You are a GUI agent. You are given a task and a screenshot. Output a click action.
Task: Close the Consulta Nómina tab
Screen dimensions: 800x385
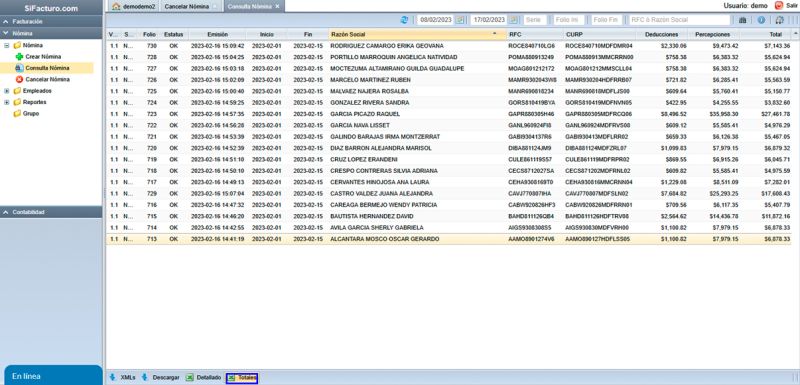278,6
